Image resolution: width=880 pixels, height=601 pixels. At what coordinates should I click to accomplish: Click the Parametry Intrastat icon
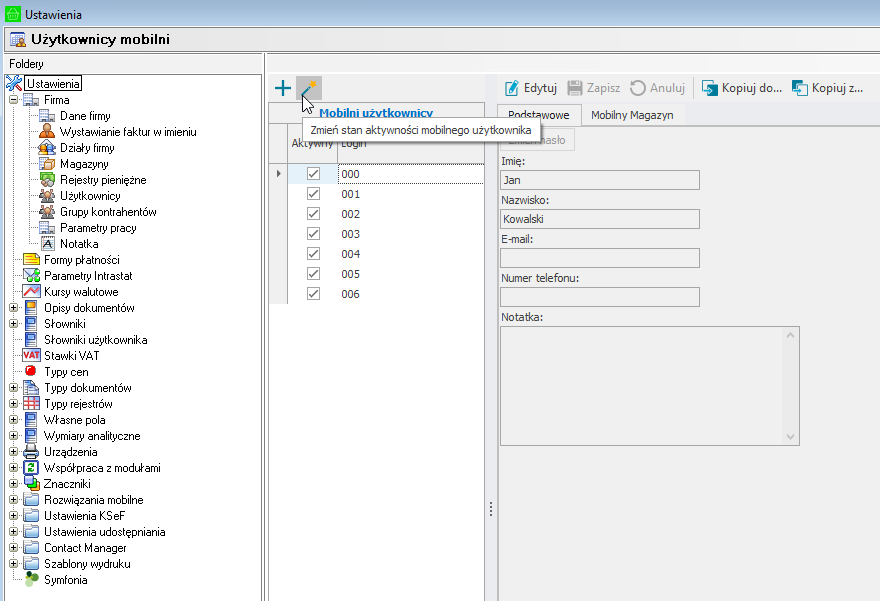coord(31,276)
